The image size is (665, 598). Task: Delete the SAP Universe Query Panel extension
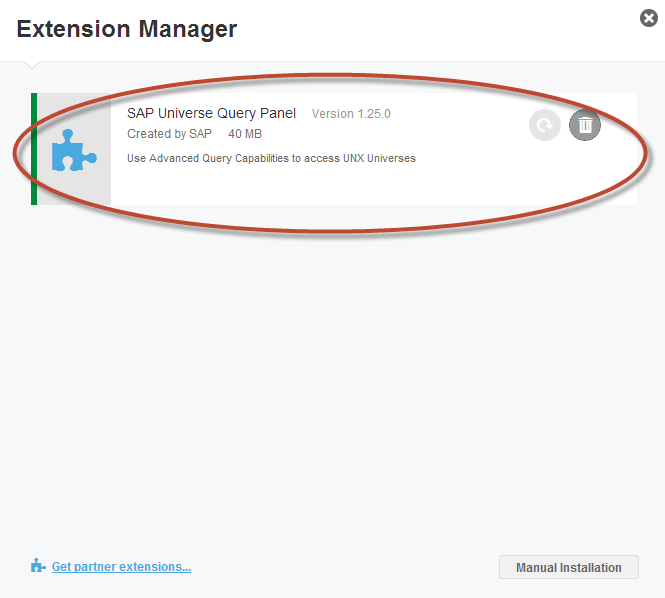[x=585, y=125]
